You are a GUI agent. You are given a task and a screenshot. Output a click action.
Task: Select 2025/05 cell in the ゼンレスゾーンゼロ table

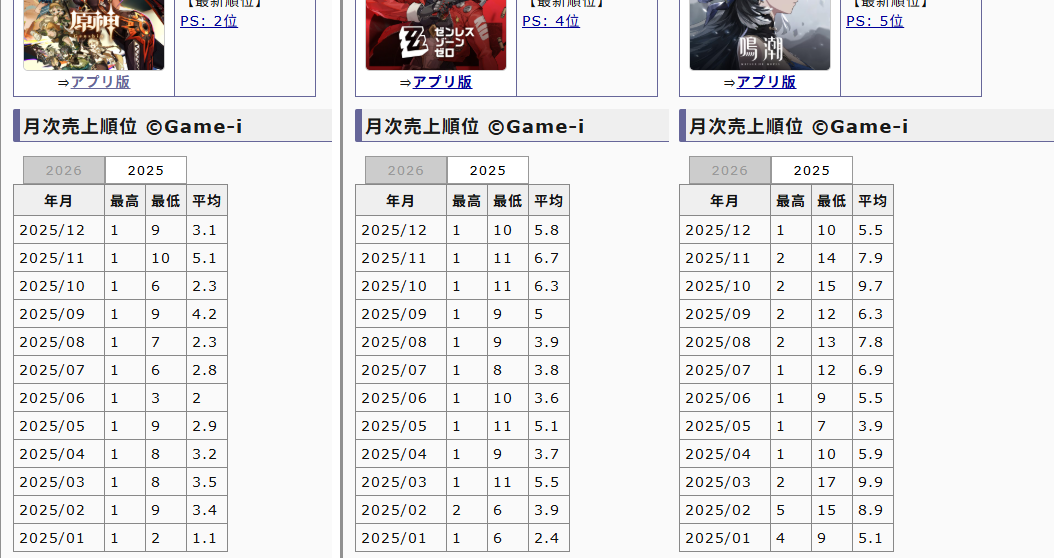[401, 426]
